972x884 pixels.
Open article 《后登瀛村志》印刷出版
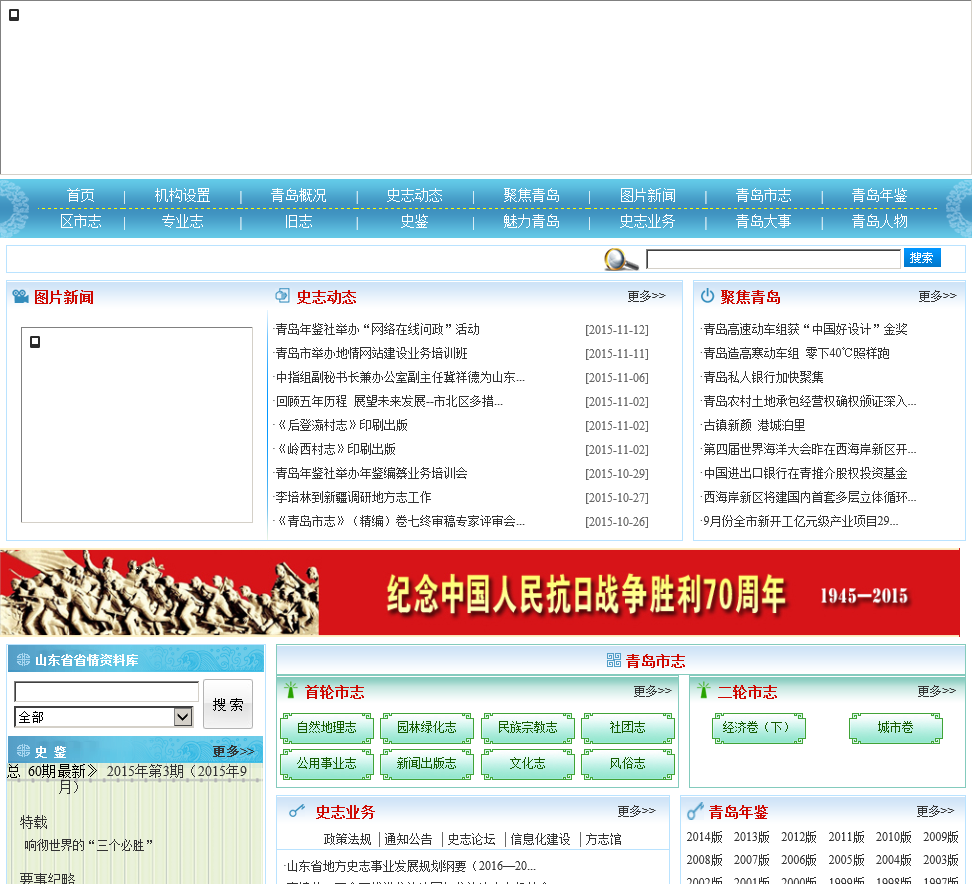pyautogui.click(x=342, y=425)
